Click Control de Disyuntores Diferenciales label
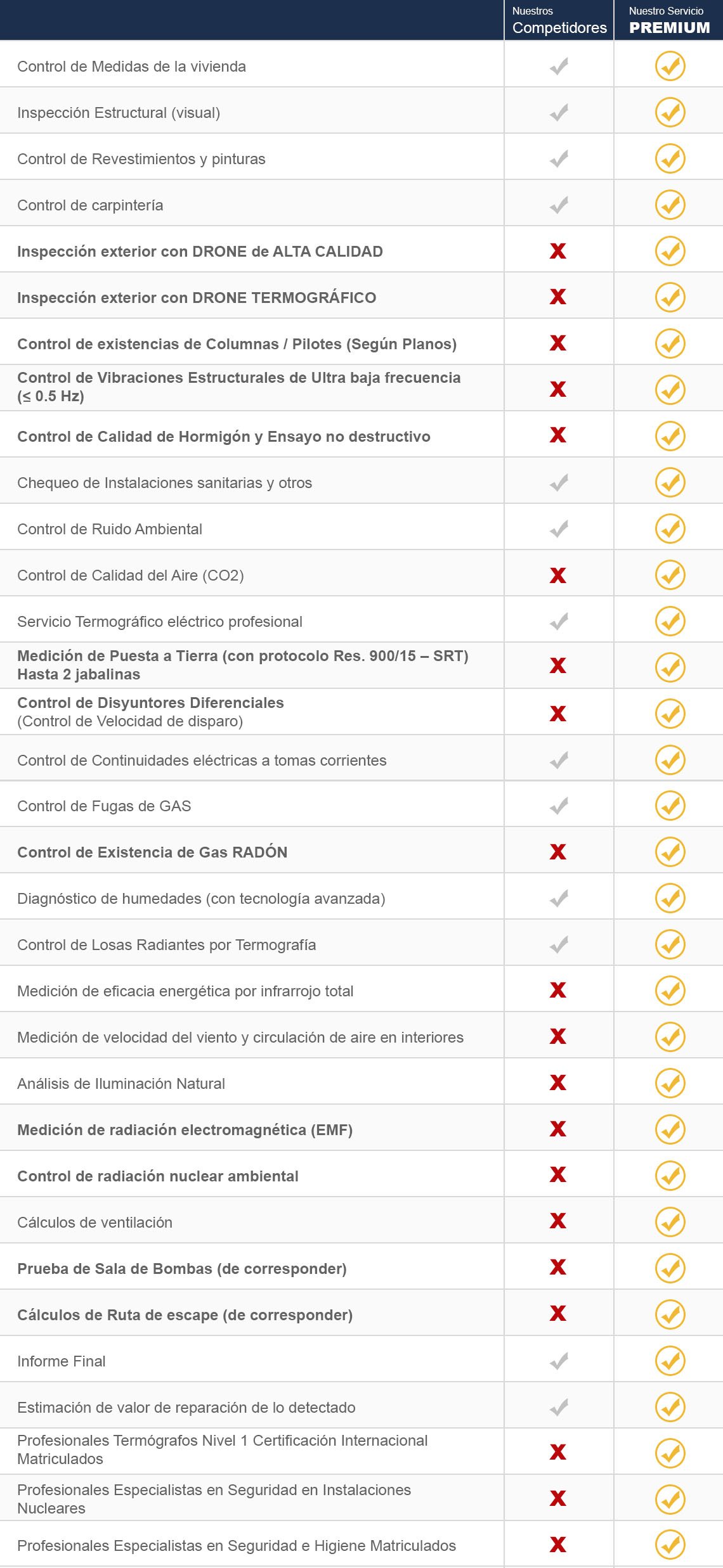Viewport: 723px width, 1568px height. click(x=150, y=703)
